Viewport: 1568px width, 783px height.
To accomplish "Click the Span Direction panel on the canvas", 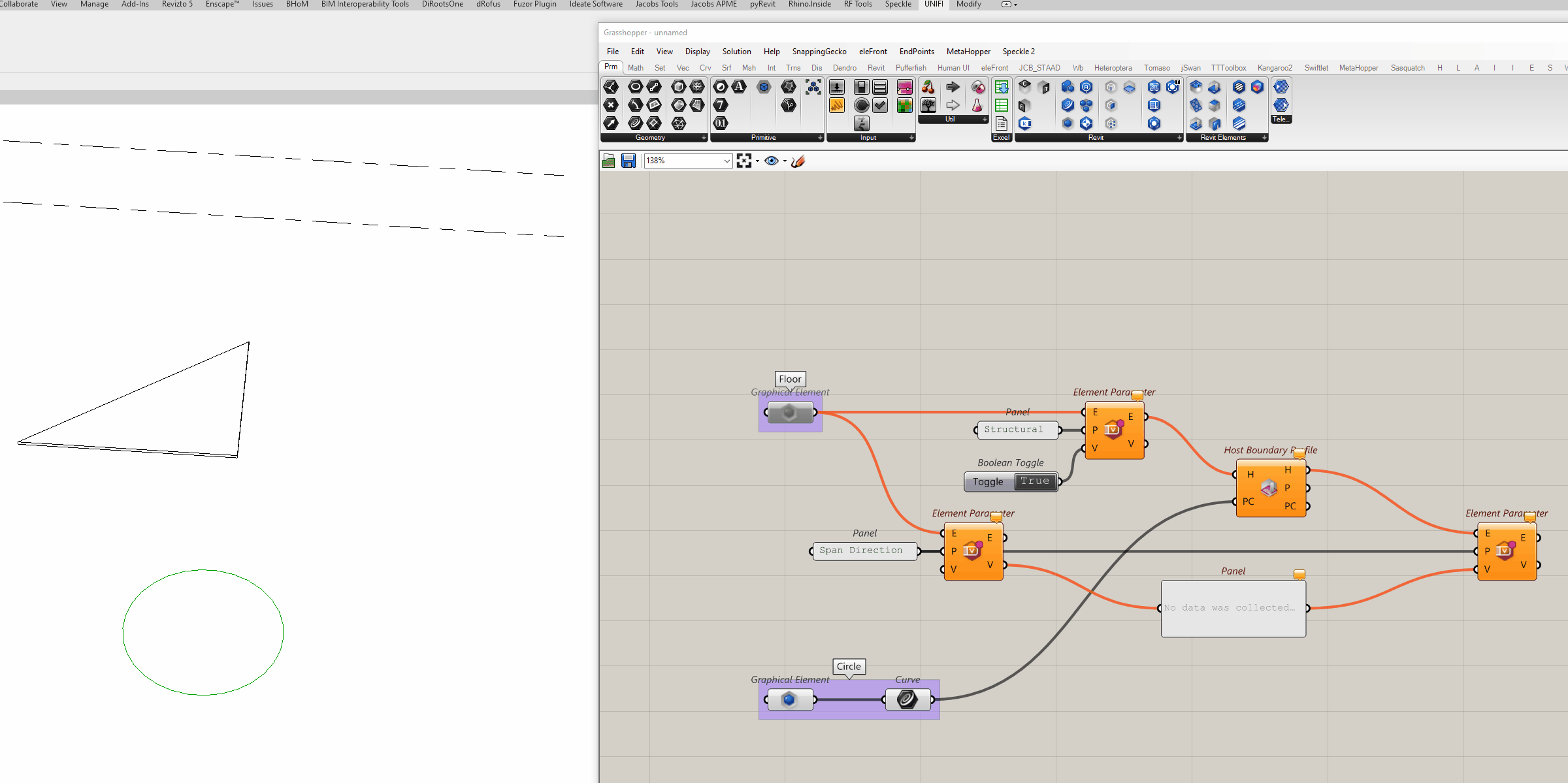I will tap(864, 551).
